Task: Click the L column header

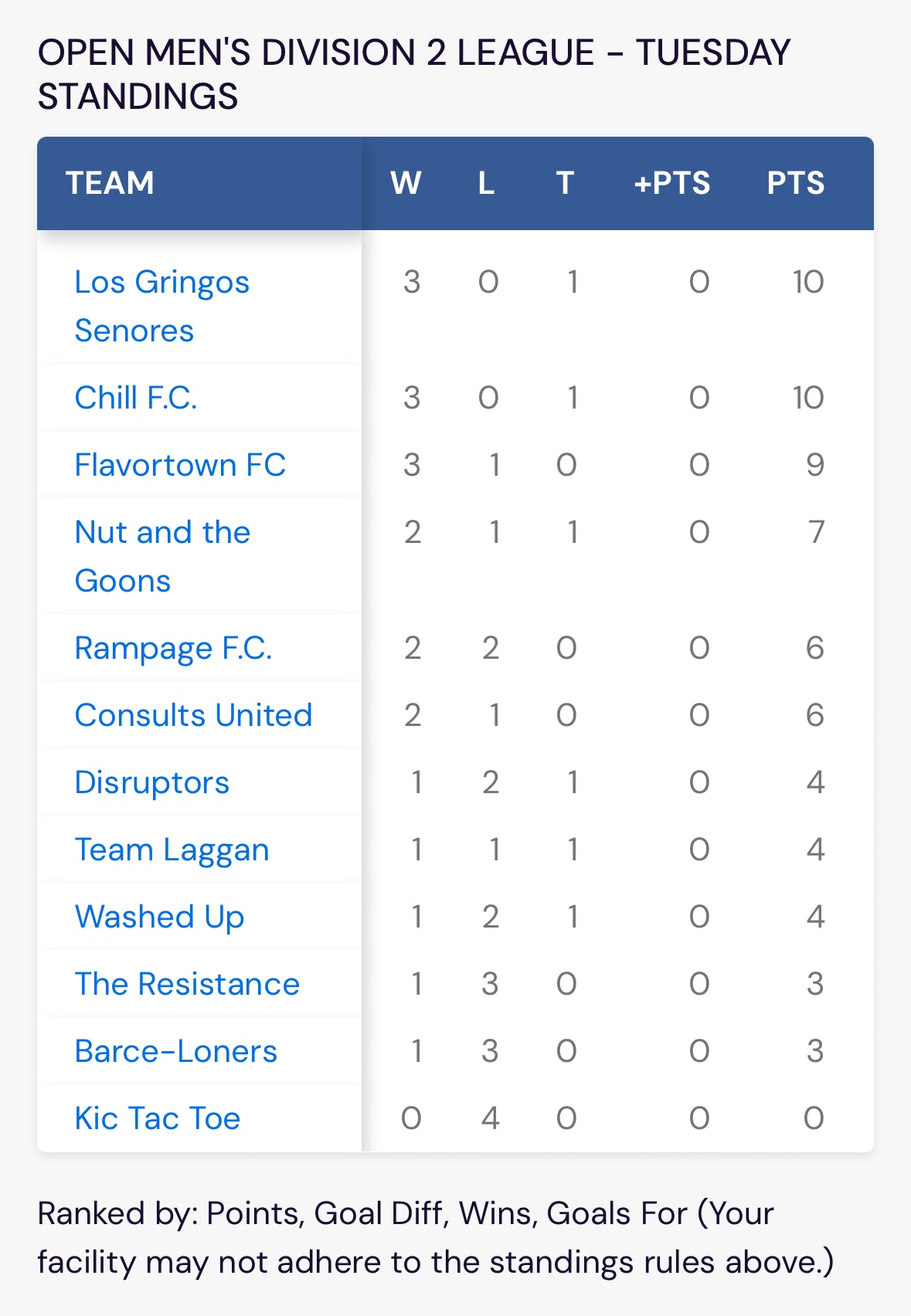Action: pyautogui.click(x=486, y=183)
